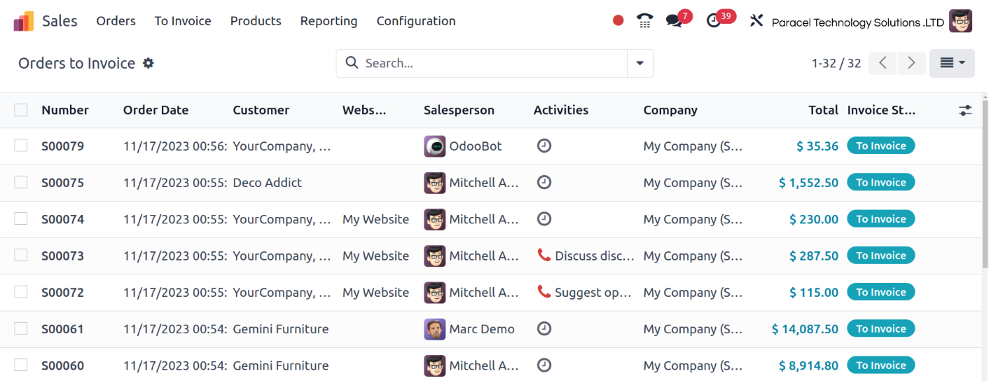Click company name Paracel Technology Solutions .LTD
The image size is (989, 383).
858,22
